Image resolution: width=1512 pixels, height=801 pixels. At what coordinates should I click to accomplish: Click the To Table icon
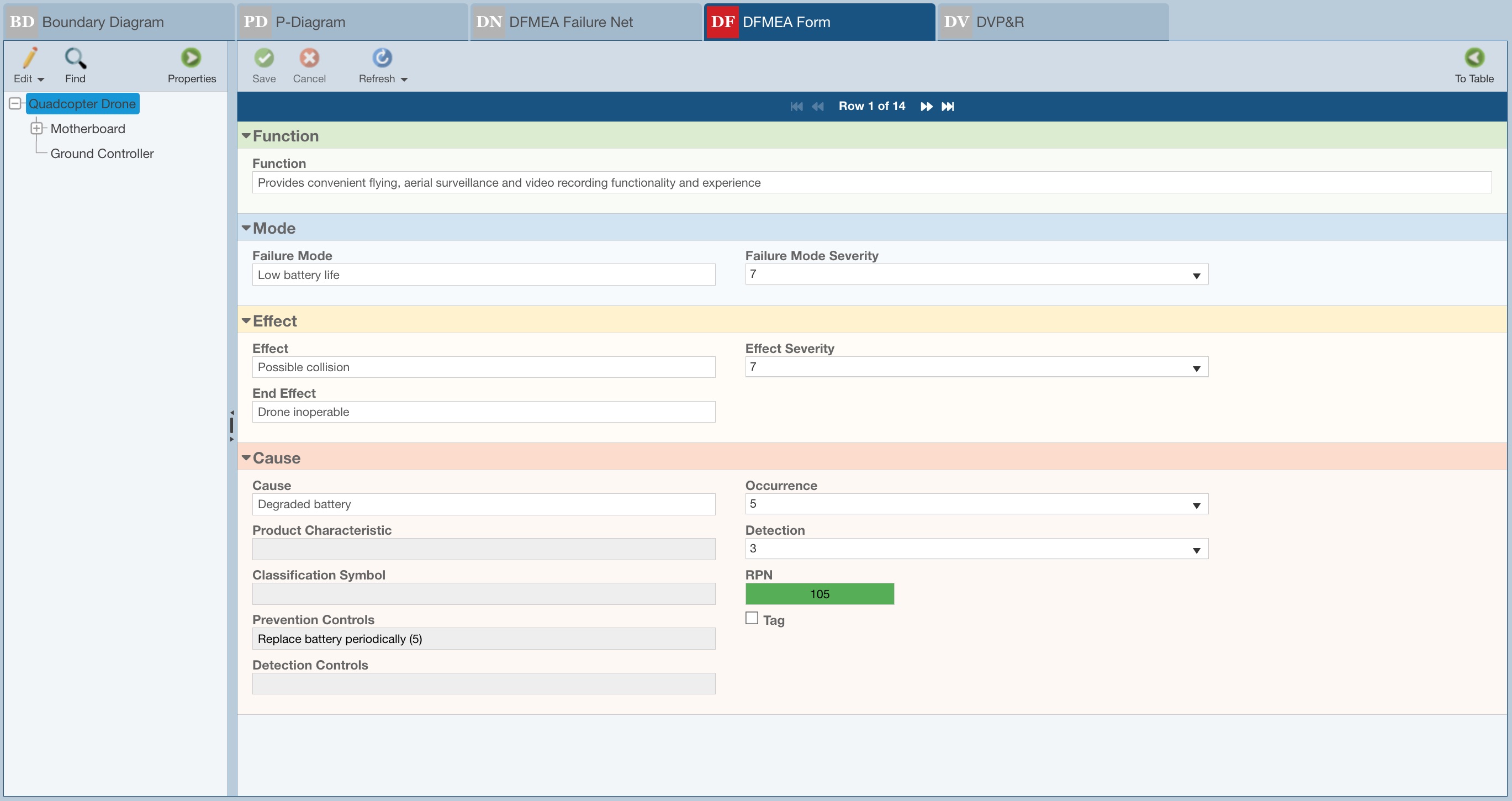[x=1474, y=57]
